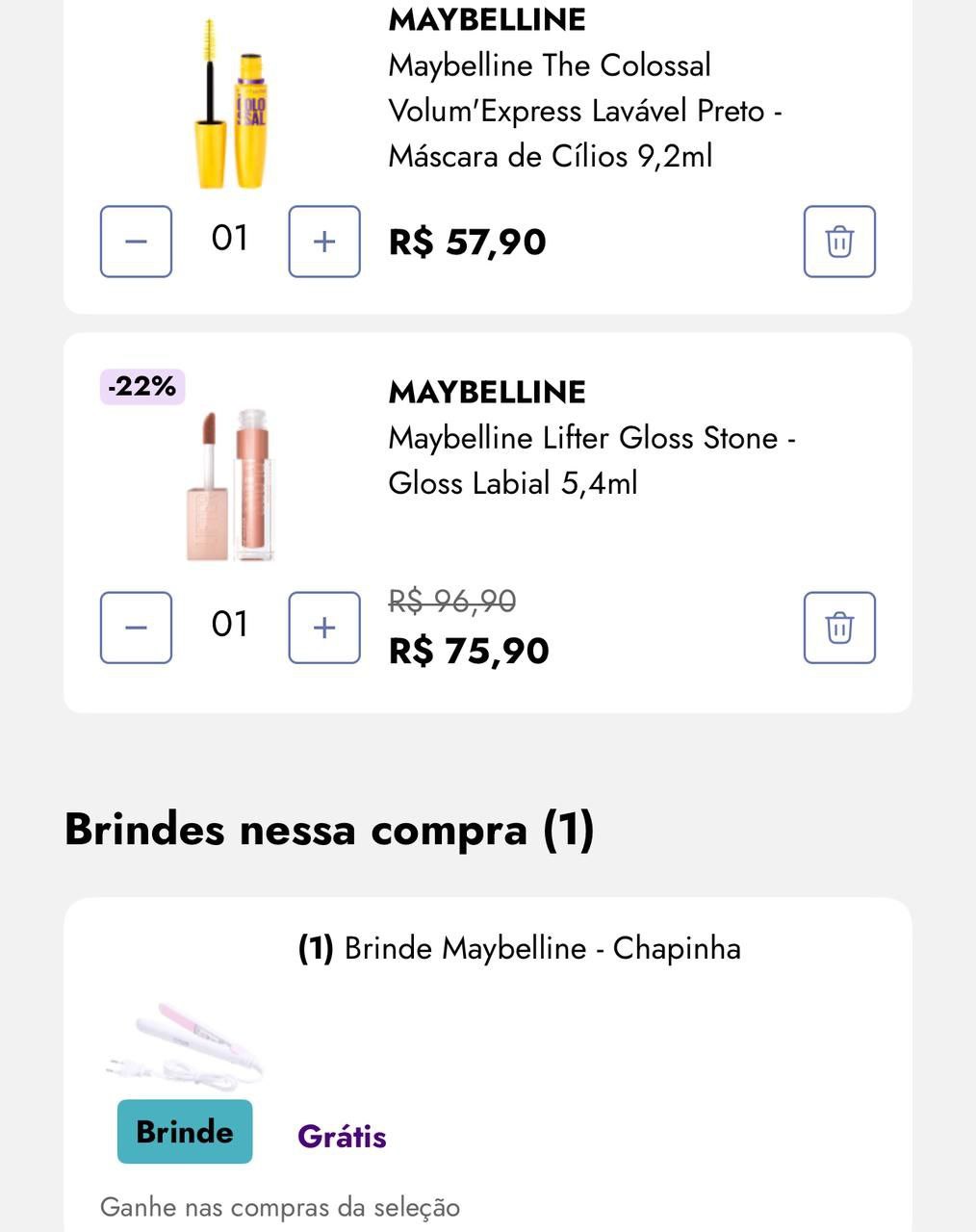Screen dimensions: 976x1232
Task: Increase quantity of Lifter Gloss
Action: tap(324, 628)
